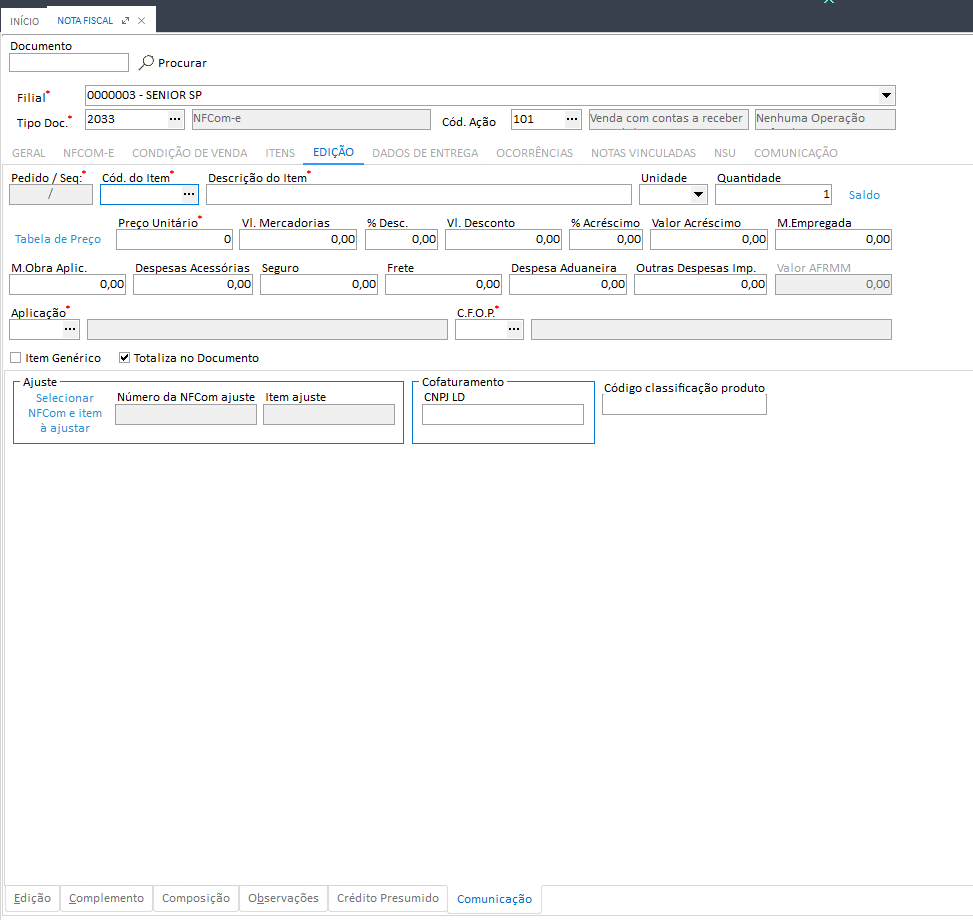This screenshot has width=973, height=920.
Task: Select the Complemento bottom tab
Action: point(106,898)
